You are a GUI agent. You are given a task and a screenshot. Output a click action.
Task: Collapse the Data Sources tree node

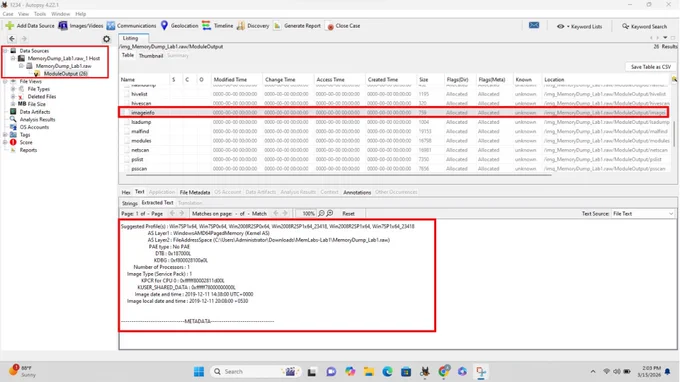(5, 51)
